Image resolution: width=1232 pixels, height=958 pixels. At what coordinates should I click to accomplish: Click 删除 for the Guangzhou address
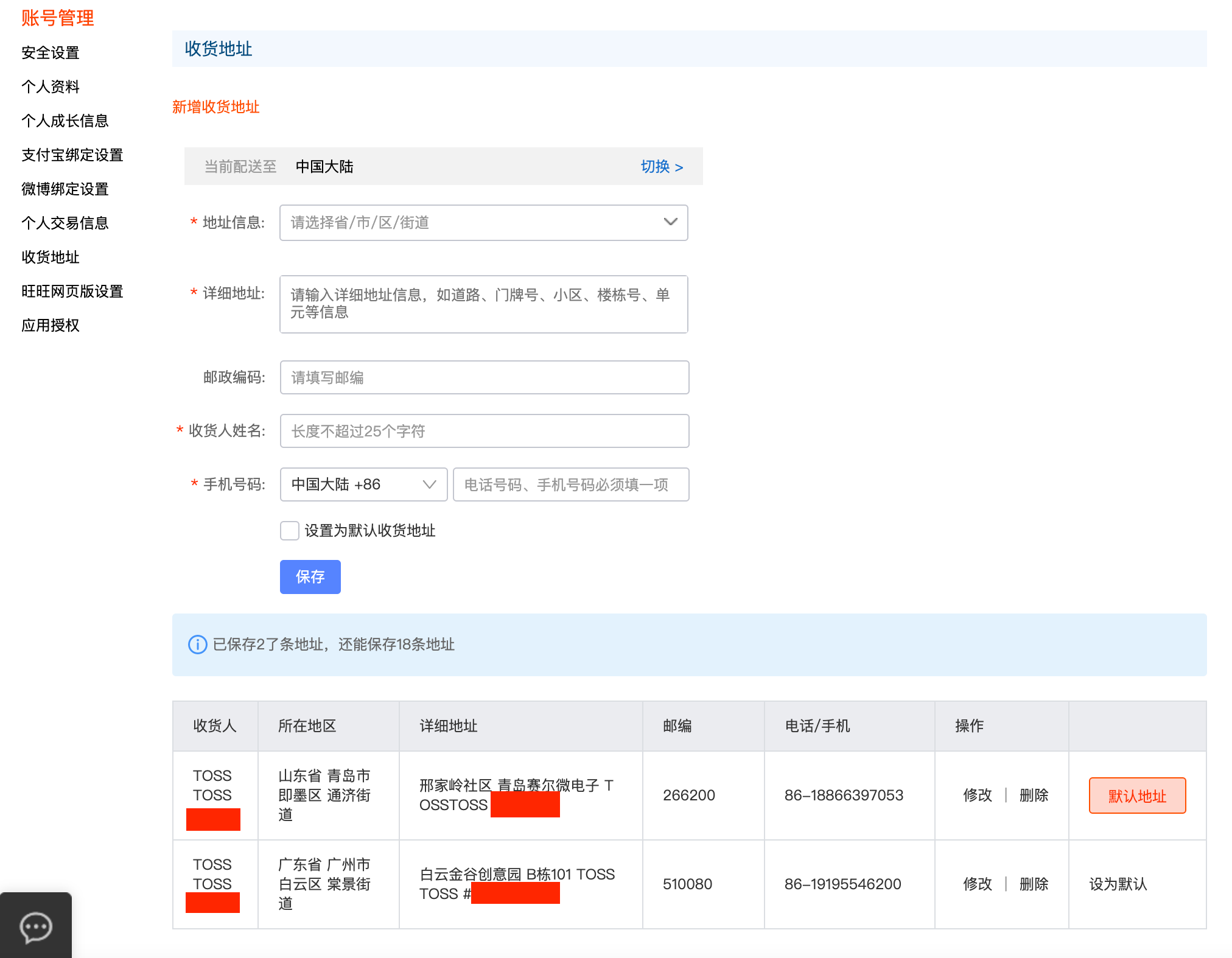pyautogui.click(x=1034, y=884)
